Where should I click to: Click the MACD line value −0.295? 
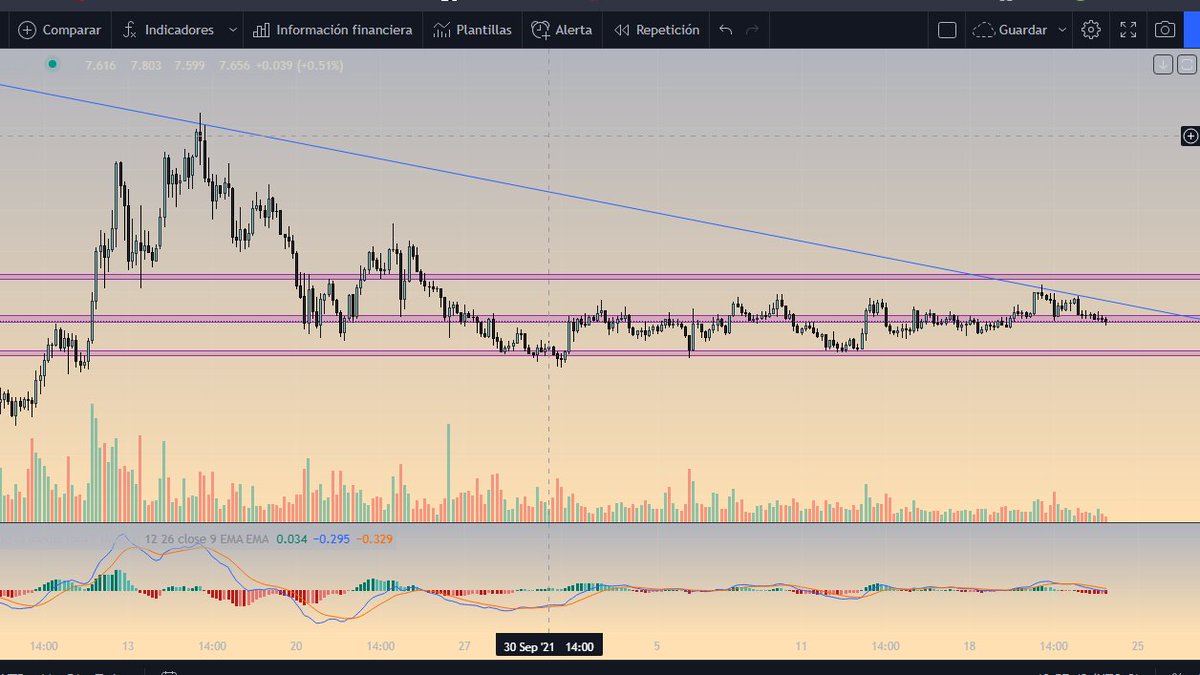tap(331, 539)
